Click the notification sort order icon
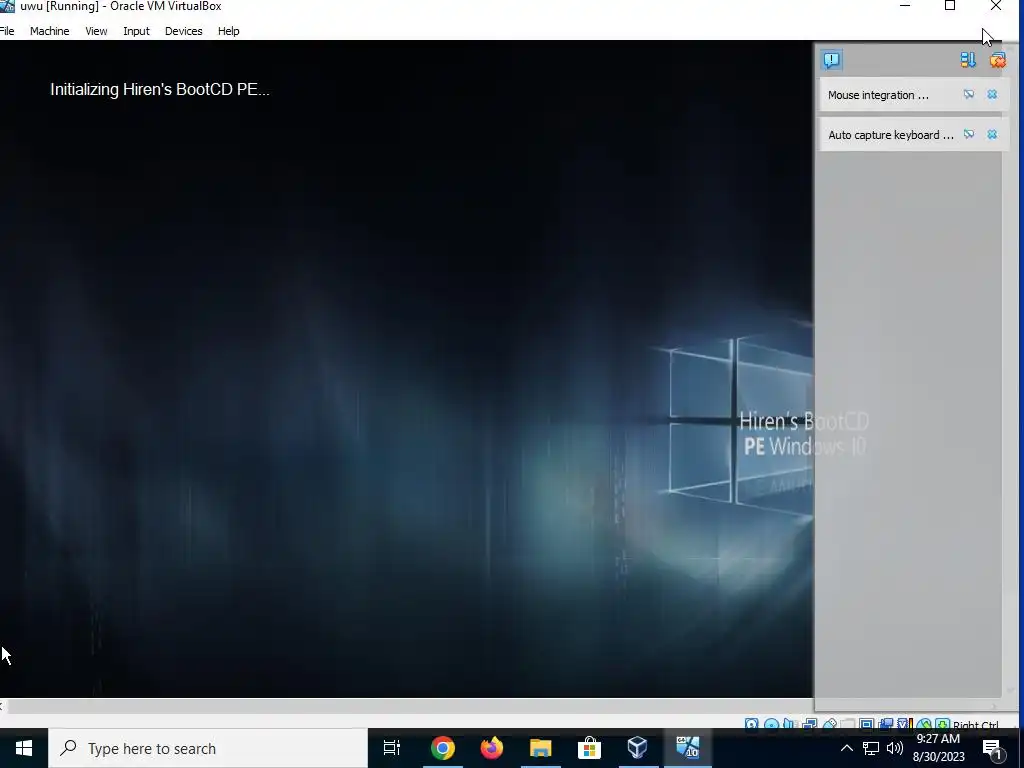 tap(968, 60)
